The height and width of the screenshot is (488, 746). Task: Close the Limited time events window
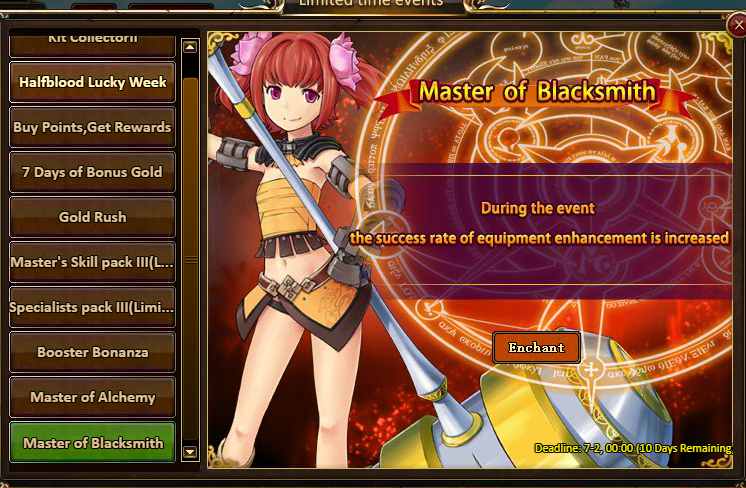(738, 25)
